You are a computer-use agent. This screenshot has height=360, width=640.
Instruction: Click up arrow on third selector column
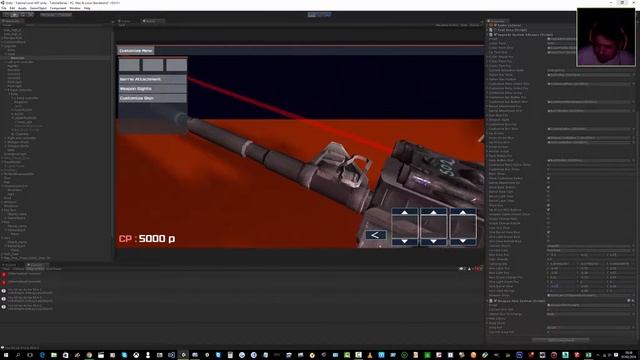462,212
